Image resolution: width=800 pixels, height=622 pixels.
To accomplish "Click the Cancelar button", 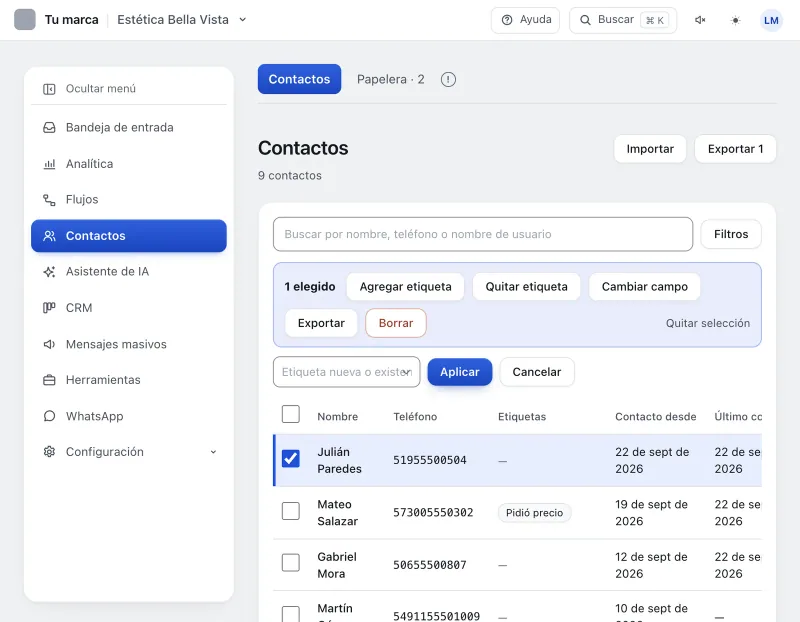I will 537,372.
